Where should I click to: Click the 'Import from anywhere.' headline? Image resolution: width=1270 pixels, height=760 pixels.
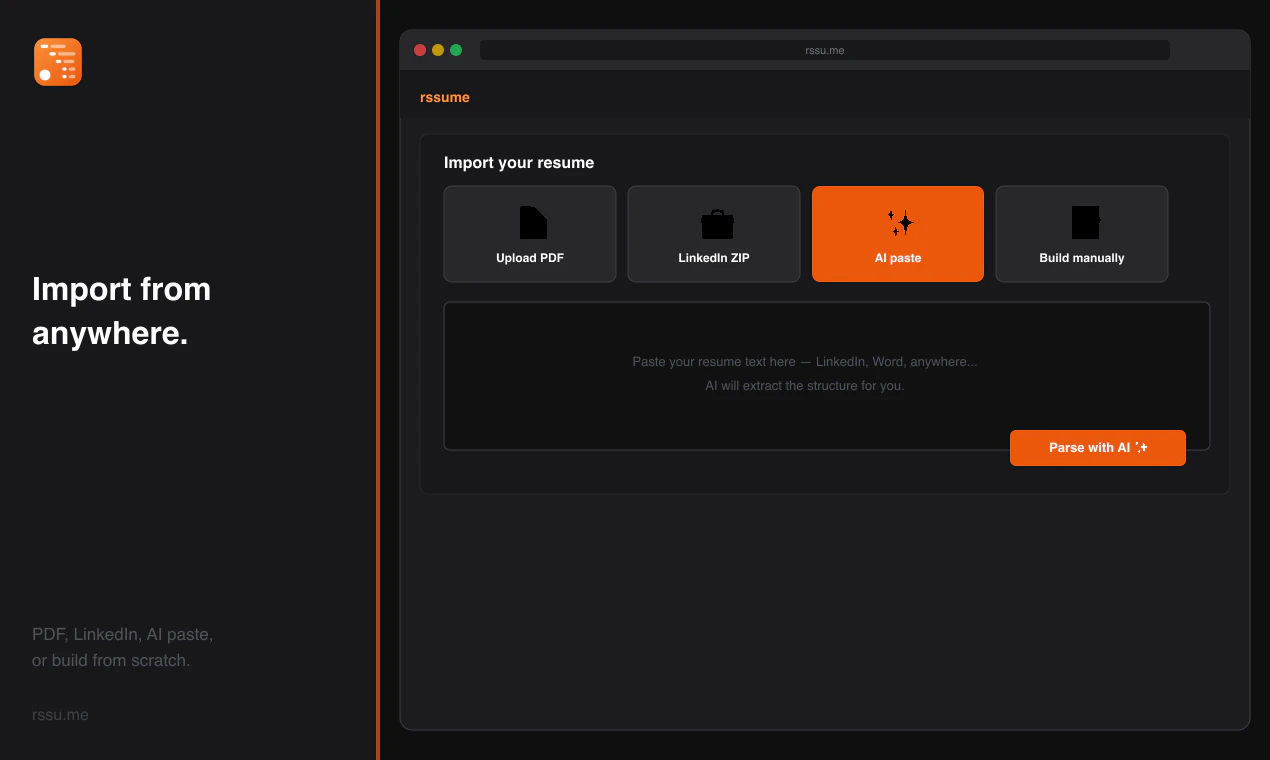click(122, 311)
